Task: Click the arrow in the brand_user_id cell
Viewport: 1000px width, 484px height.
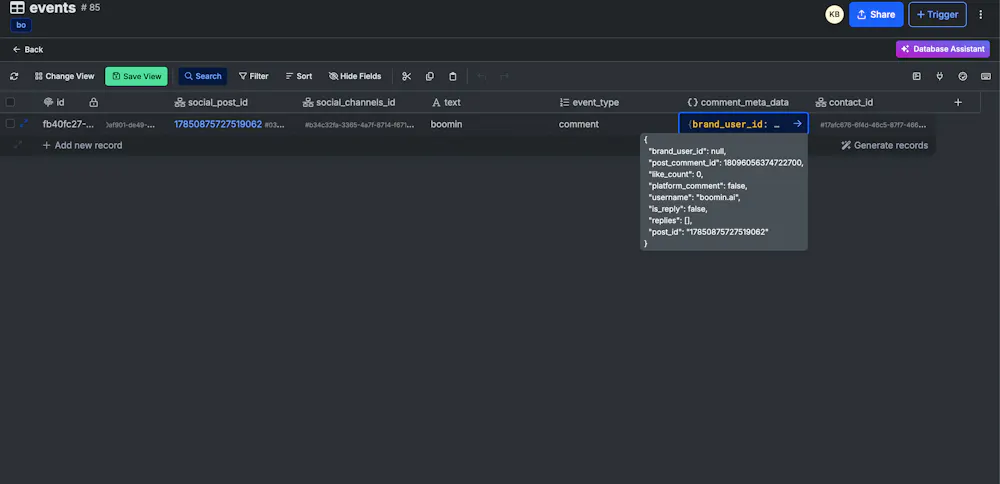Action: [x=797, y=124]
